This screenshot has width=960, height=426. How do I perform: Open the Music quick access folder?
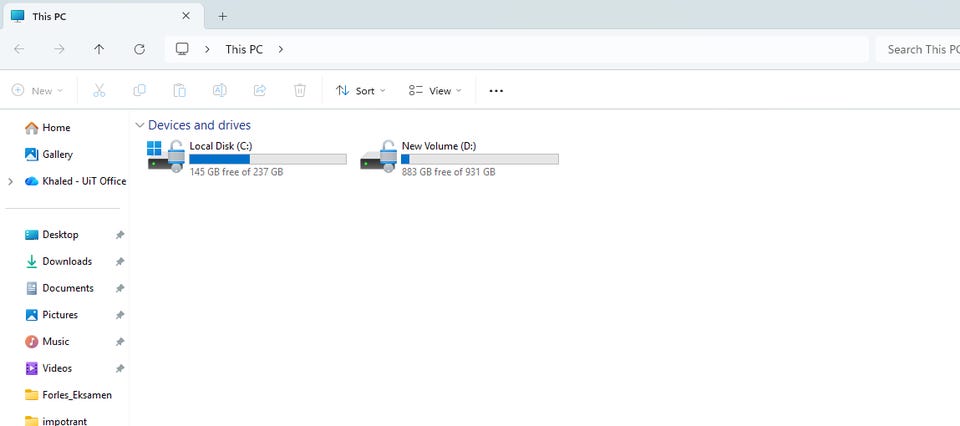(x=47, y=342)
